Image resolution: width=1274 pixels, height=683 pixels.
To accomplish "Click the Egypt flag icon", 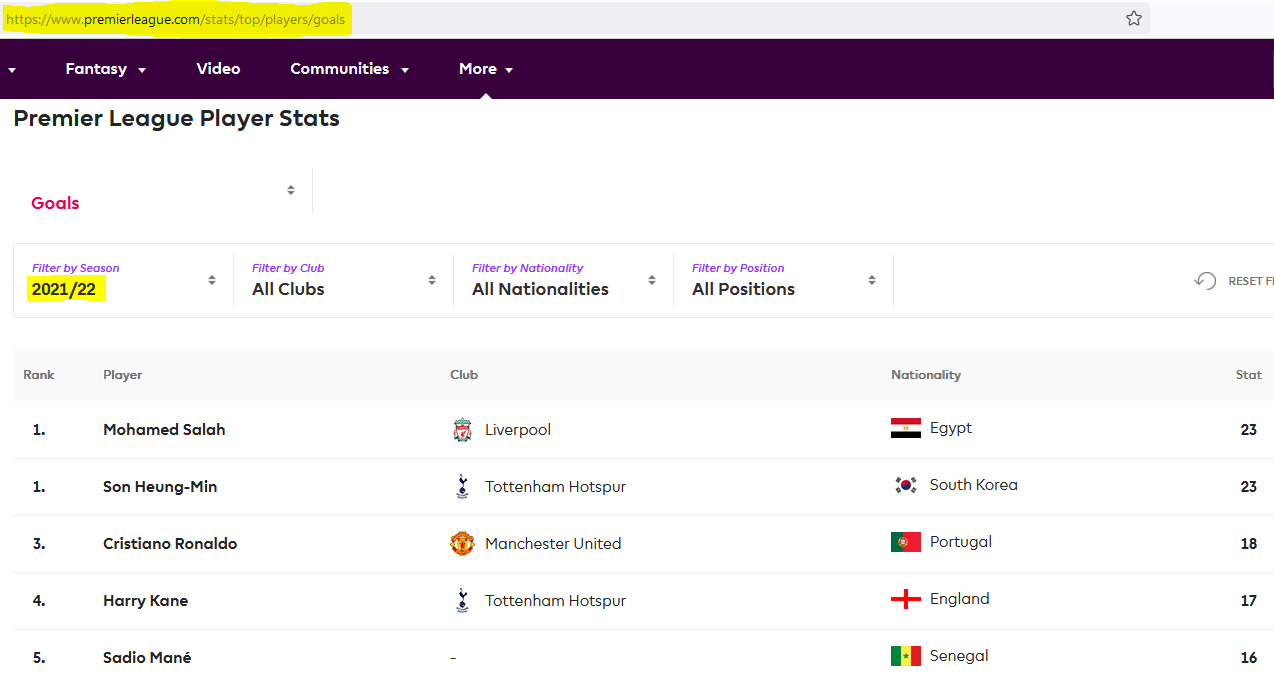I will point(905,428).
